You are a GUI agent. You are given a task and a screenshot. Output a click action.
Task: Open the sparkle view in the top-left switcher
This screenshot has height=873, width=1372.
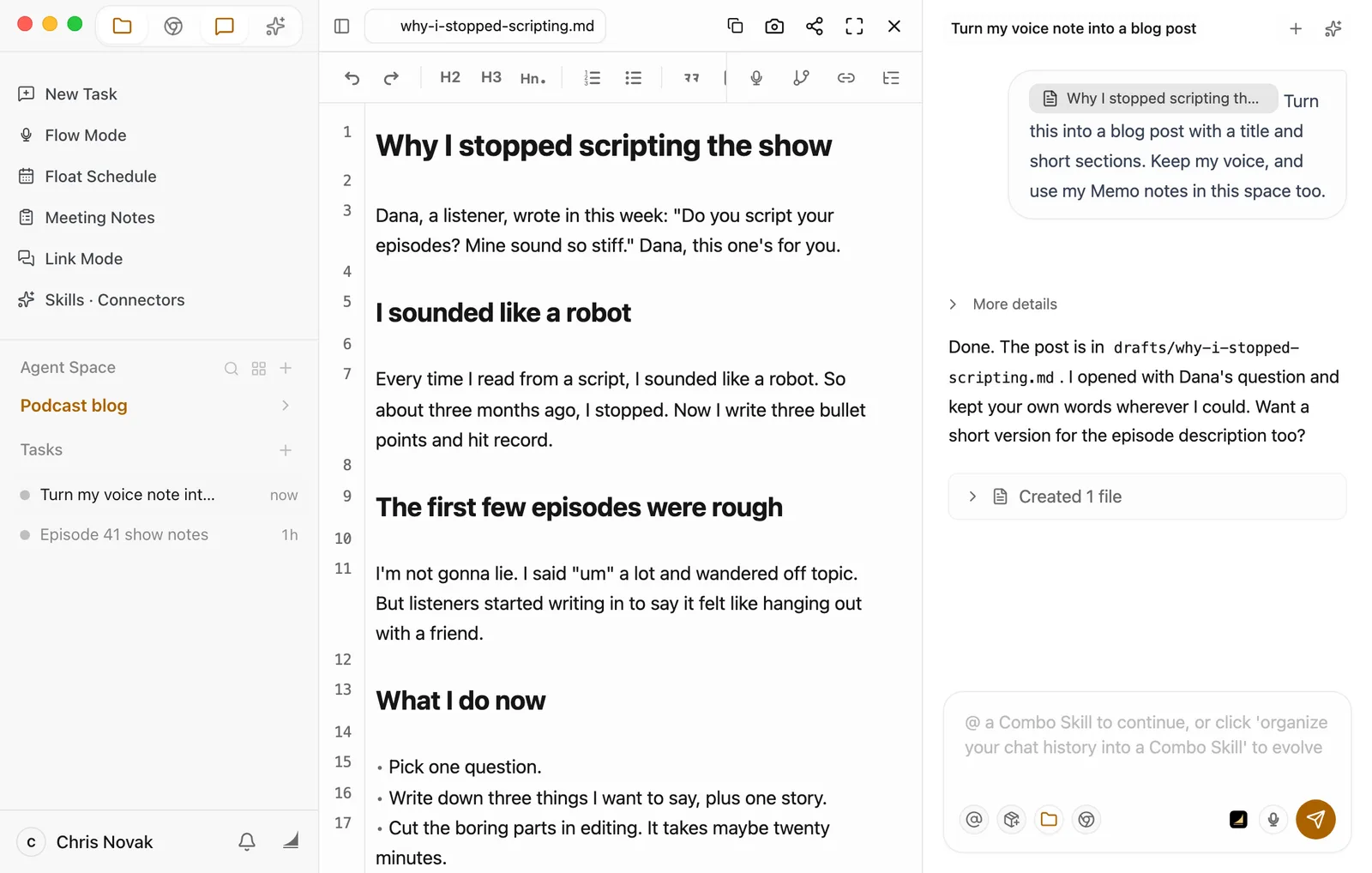pyautogui.click(x=275, y=26)
